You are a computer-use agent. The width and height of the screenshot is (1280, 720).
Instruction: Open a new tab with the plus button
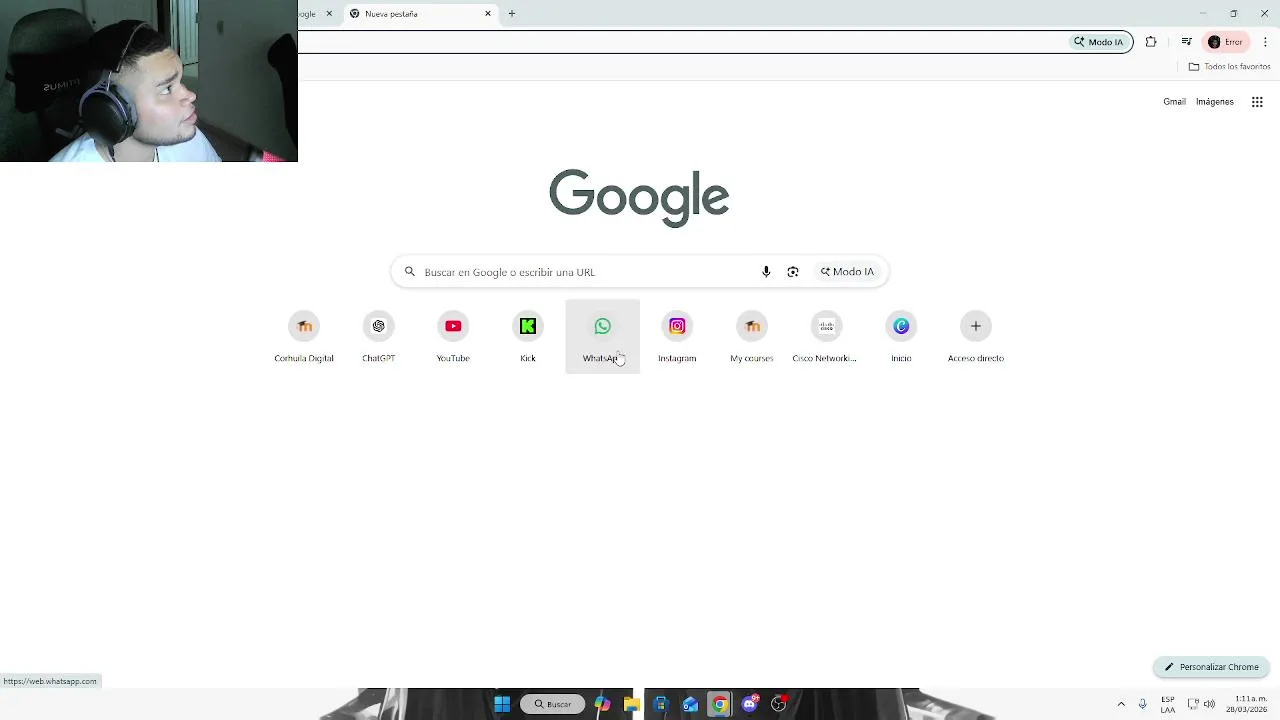[512, 14]
